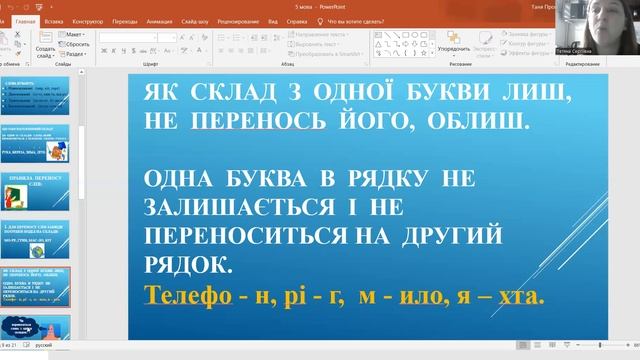Open the font size combo box
Screen dimensions: 640x360
[167, 38]
